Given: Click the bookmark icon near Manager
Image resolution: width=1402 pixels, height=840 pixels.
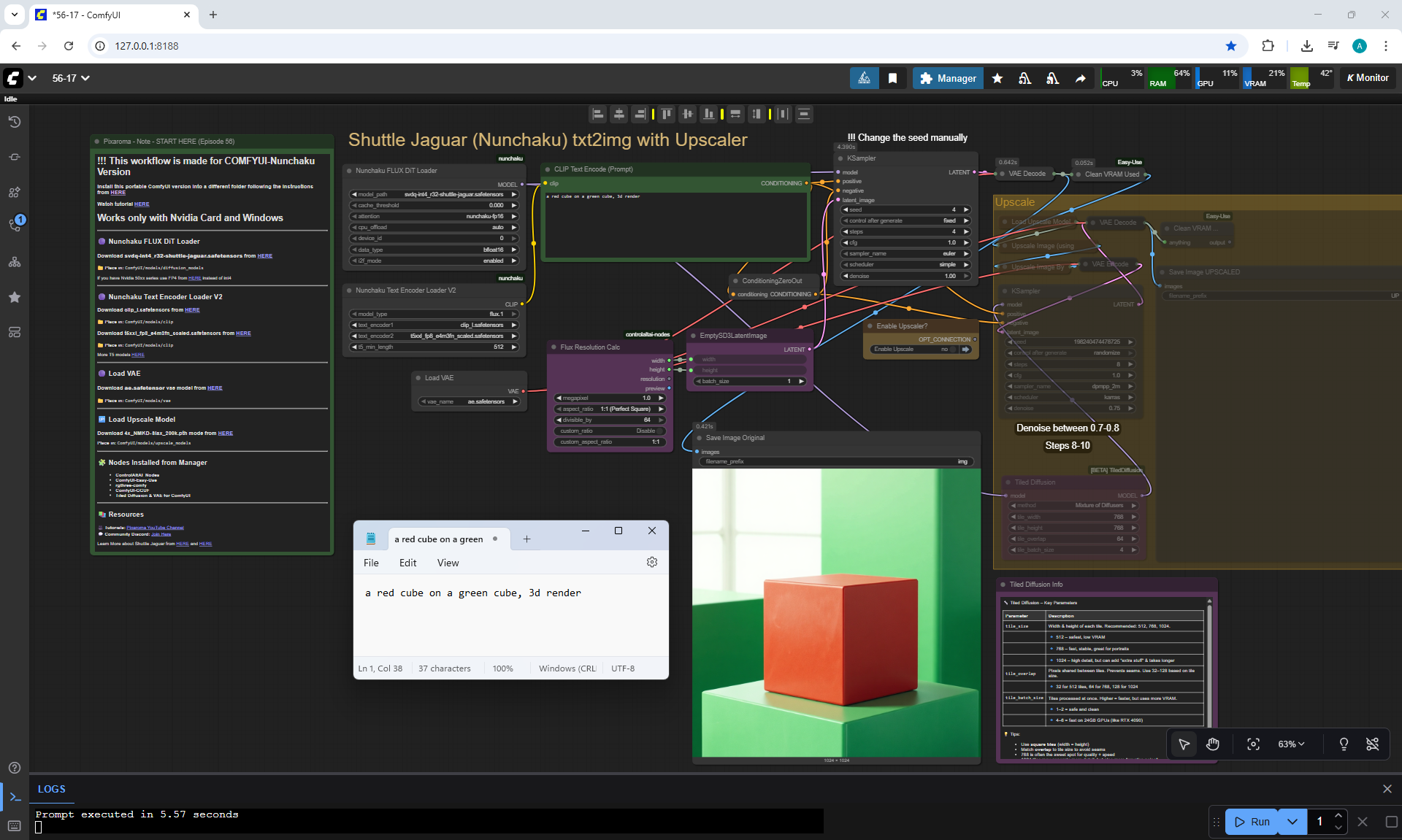Looking at the screenshot, I should click(892, 78).
